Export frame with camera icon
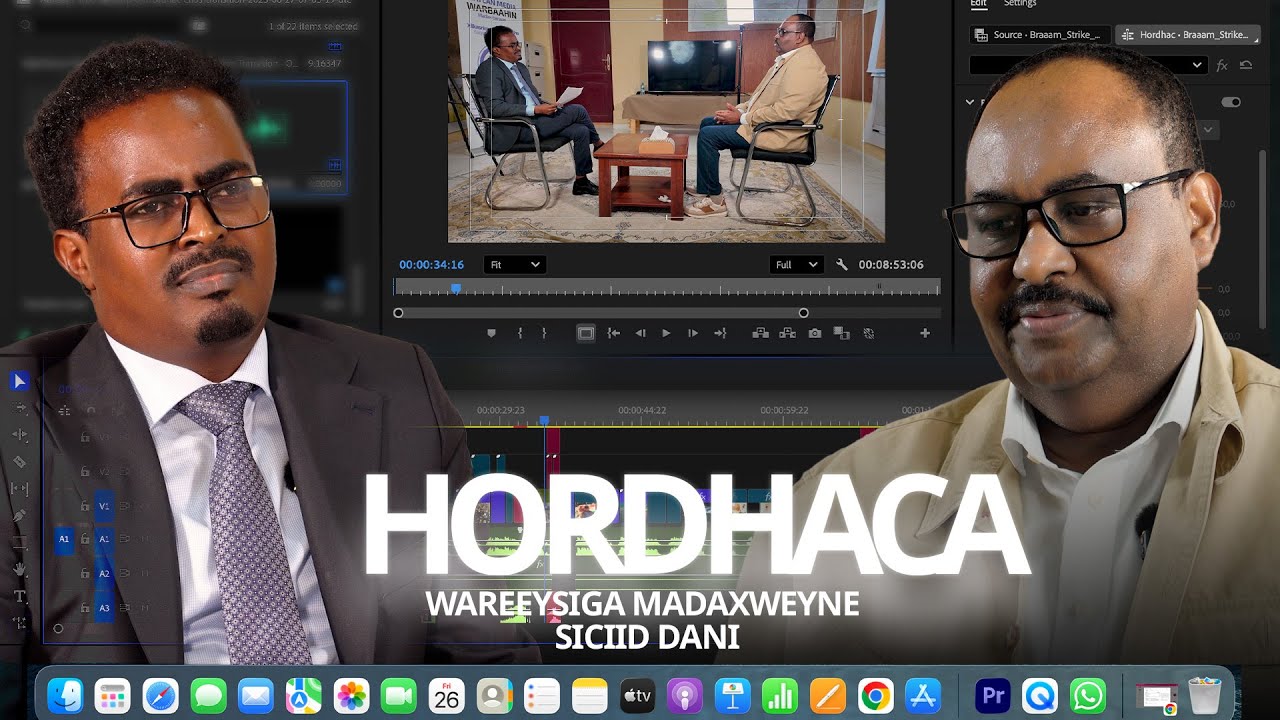Image resolution: width=1280 pixels, height=720 pixels. pos(815,333)
